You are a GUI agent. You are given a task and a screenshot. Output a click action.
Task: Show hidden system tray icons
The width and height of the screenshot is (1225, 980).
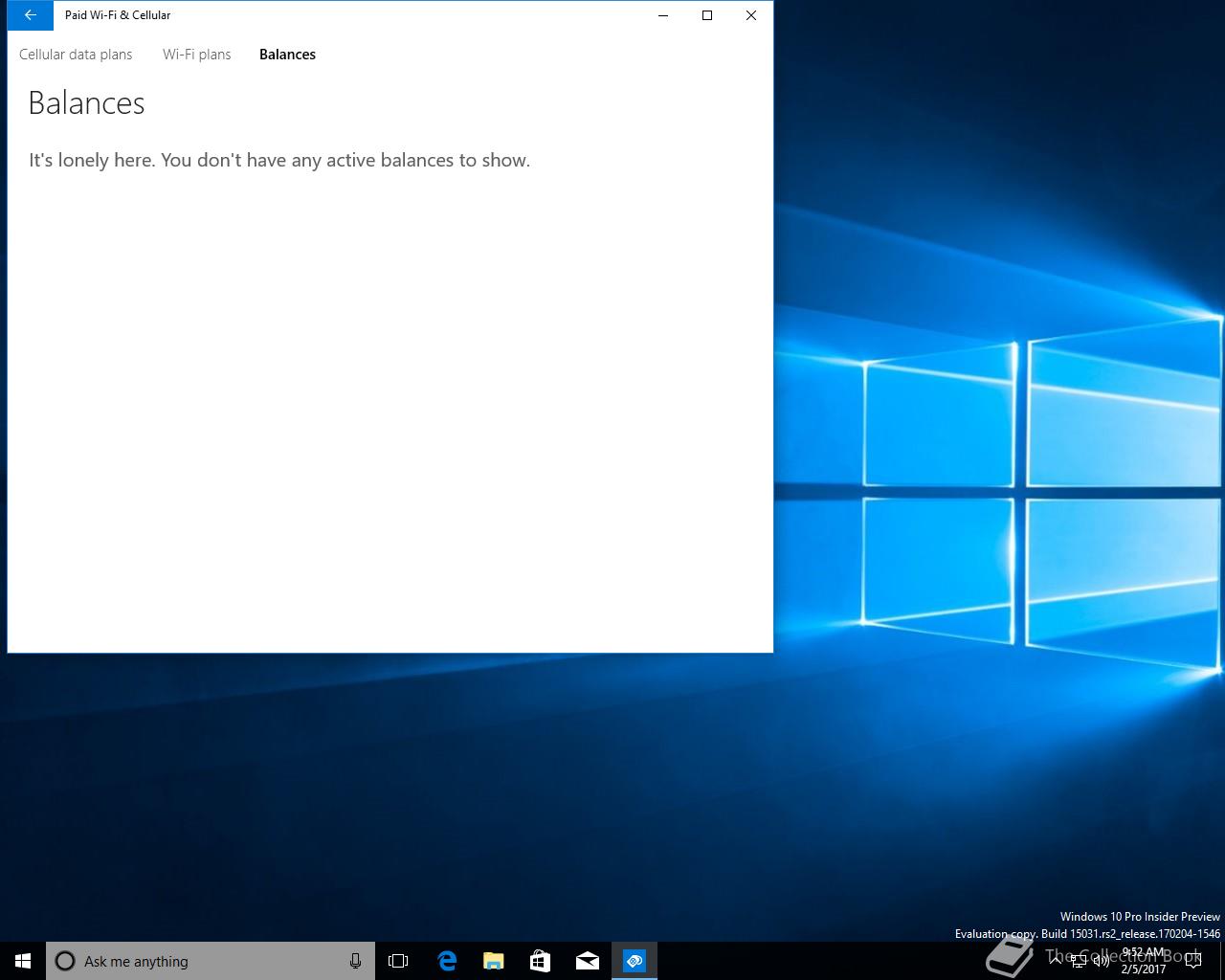point(1056,961)
